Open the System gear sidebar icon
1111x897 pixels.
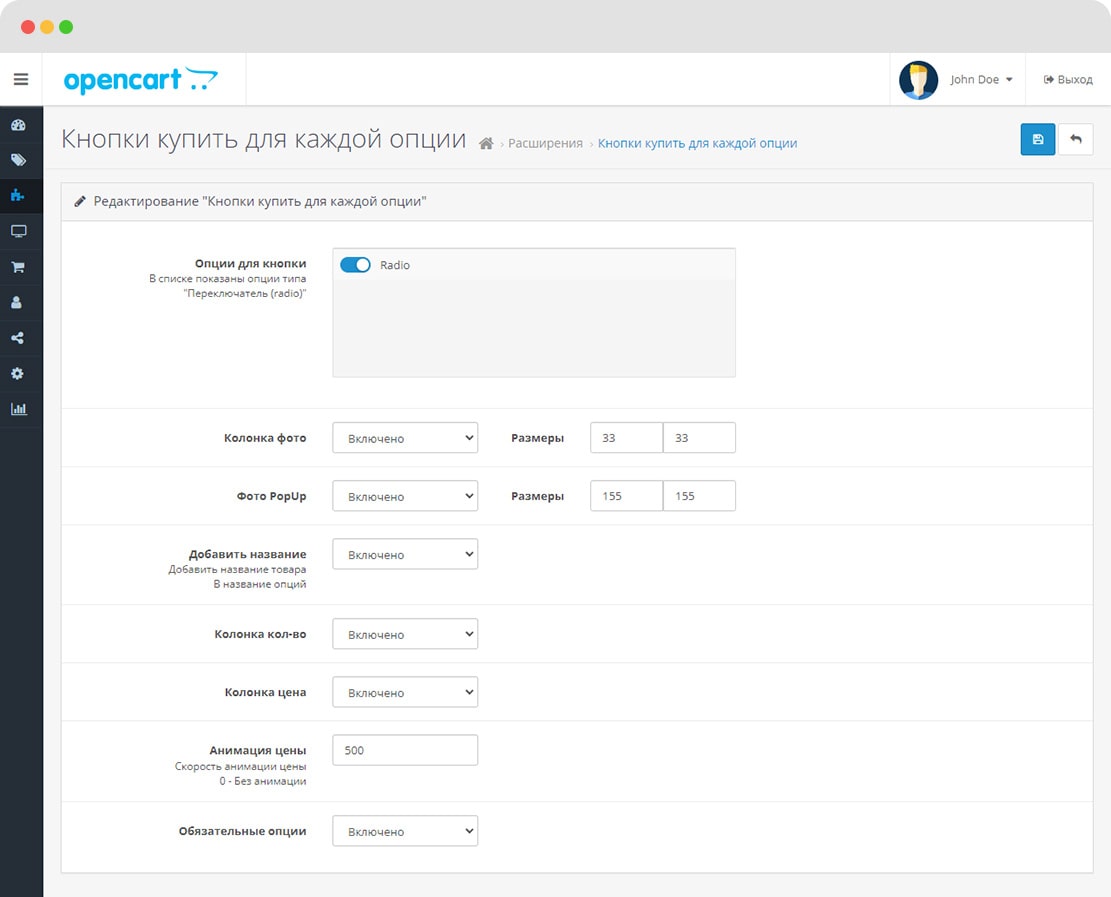(x=18, y=373)
